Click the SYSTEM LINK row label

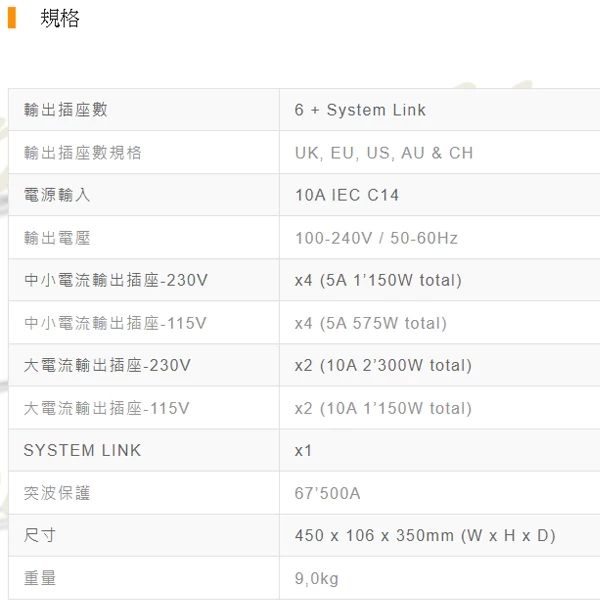82,450
